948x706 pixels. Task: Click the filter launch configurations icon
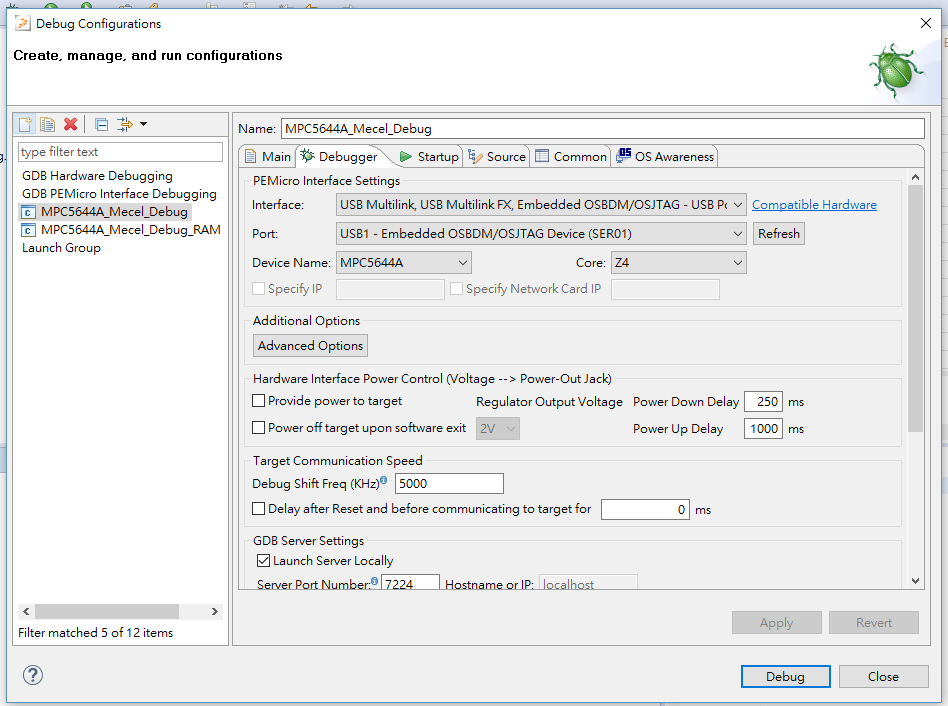125,124
